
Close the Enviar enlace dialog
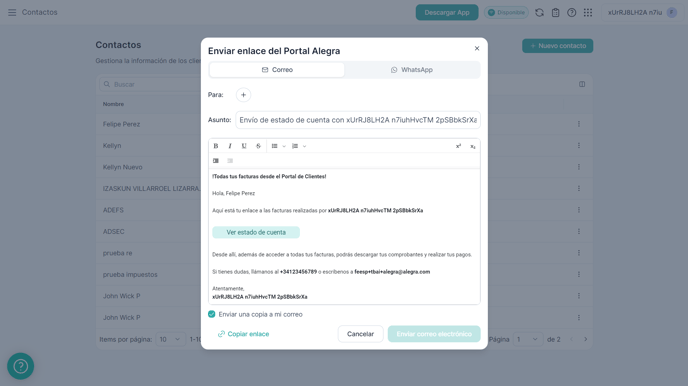coord(477,48)
